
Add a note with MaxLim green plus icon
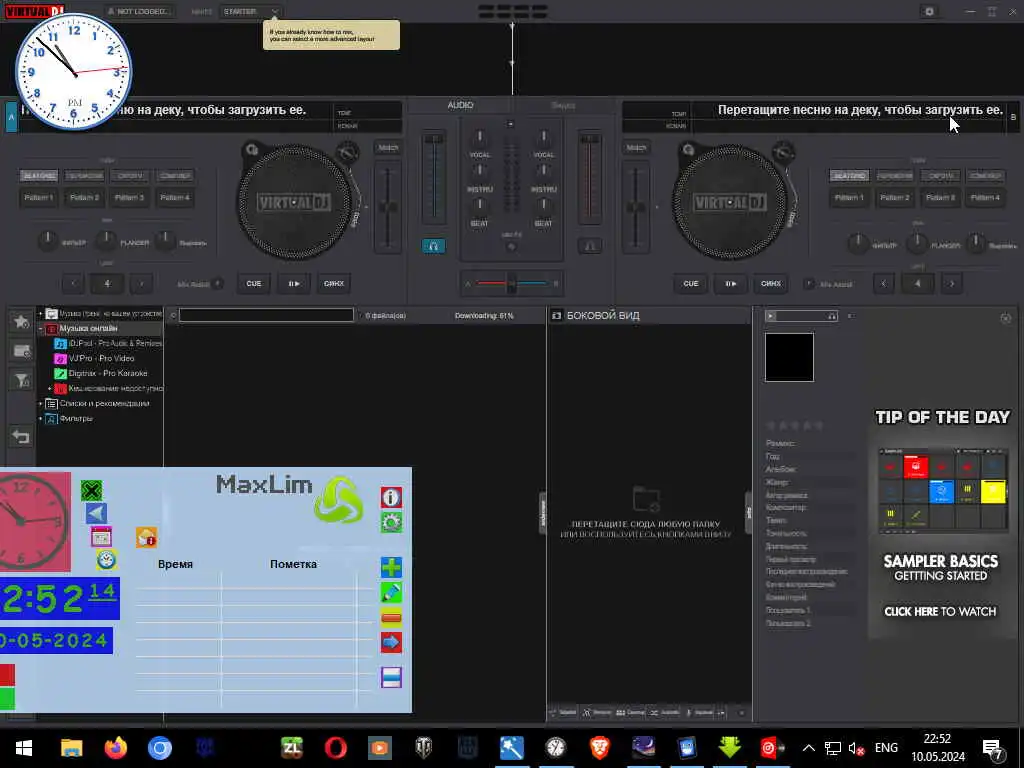pyautogui.click(x=391, y=567)
